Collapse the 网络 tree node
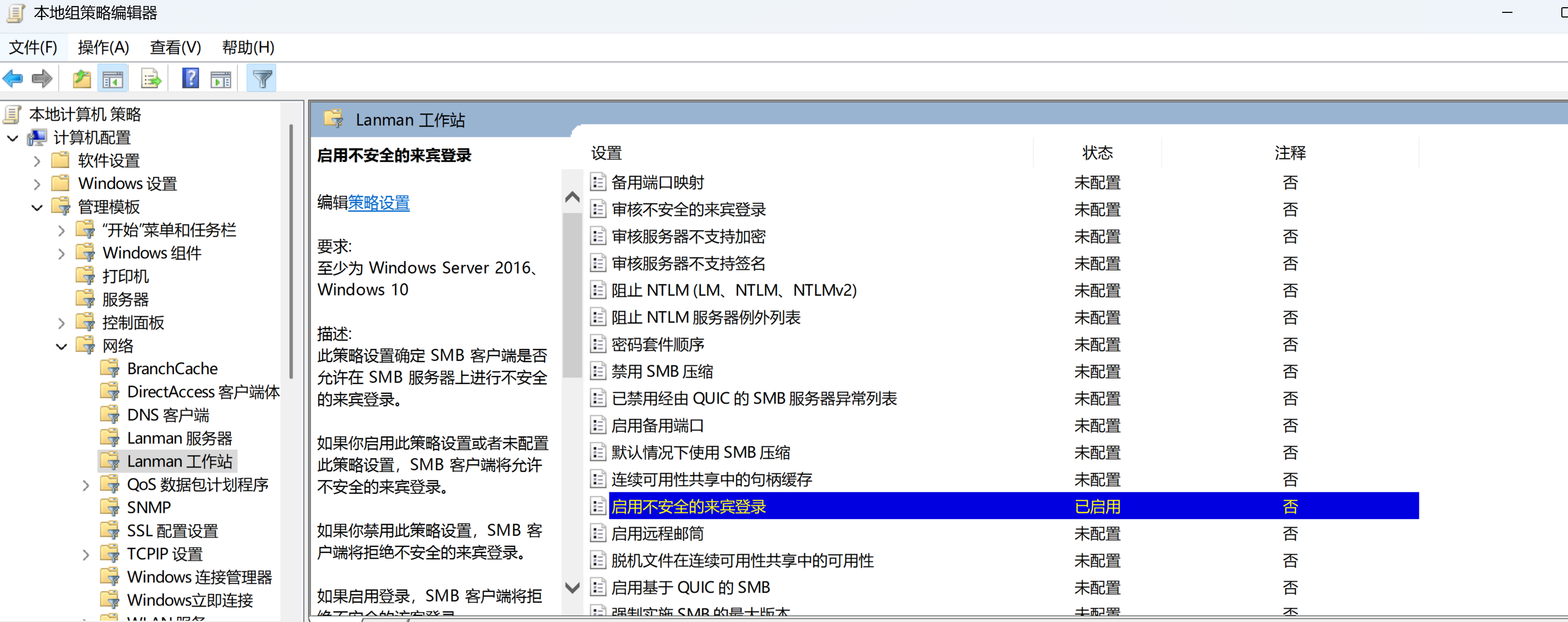Screen dimensions: 1568x622 point(62,347)
